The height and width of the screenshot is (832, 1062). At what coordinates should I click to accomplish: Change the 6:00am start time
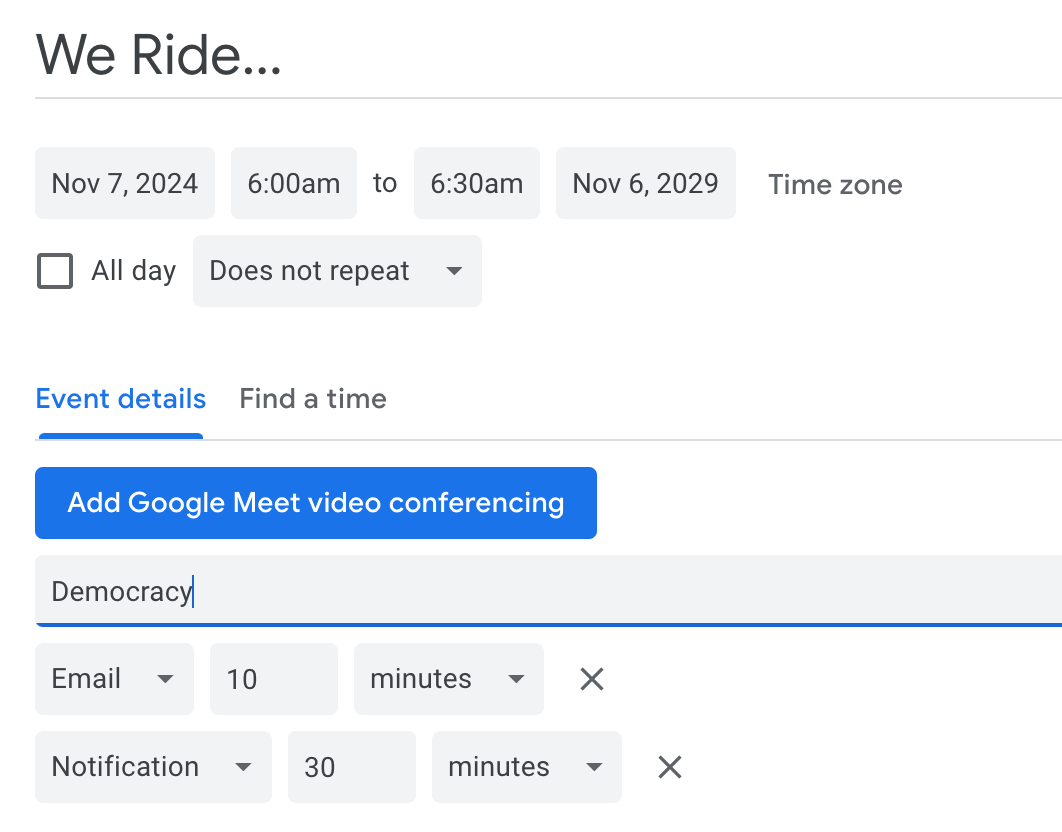(x=294, y=184)
